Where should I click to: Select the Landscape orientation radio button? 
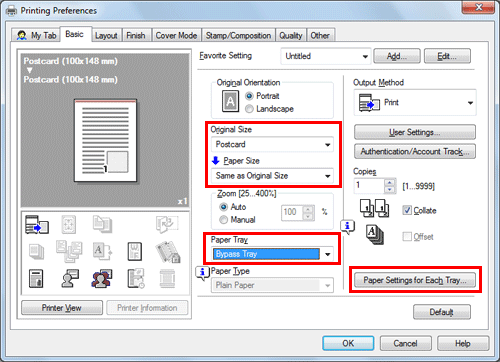[249, 109]
